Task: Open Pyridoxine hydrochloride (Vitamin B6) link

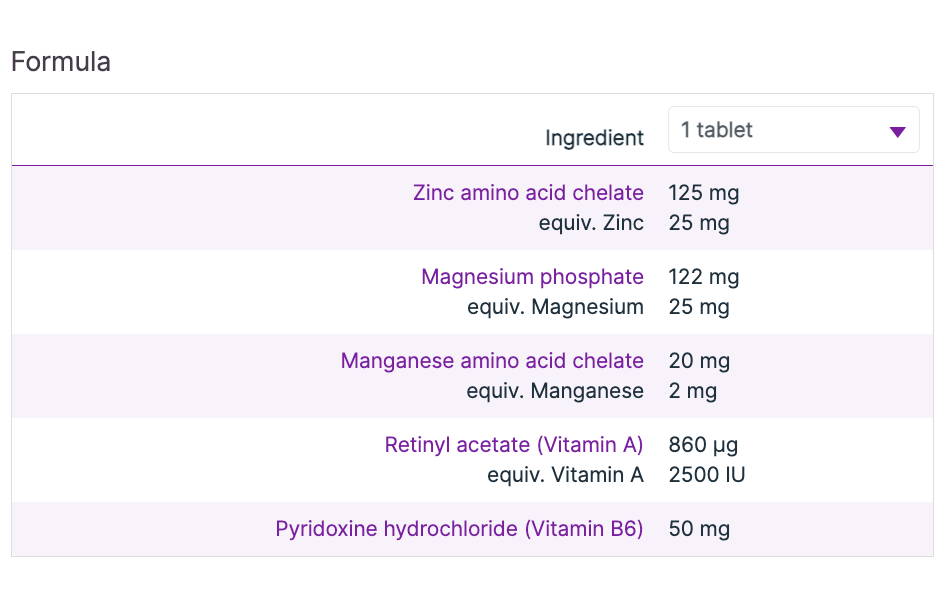Action: (x=459, y=529)
